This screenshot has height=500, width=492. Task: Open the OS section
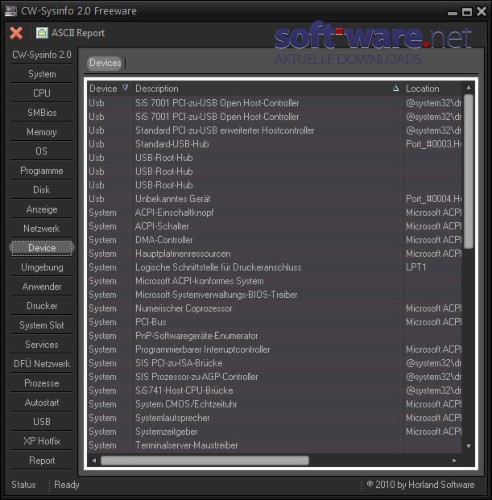coord(42,151)
